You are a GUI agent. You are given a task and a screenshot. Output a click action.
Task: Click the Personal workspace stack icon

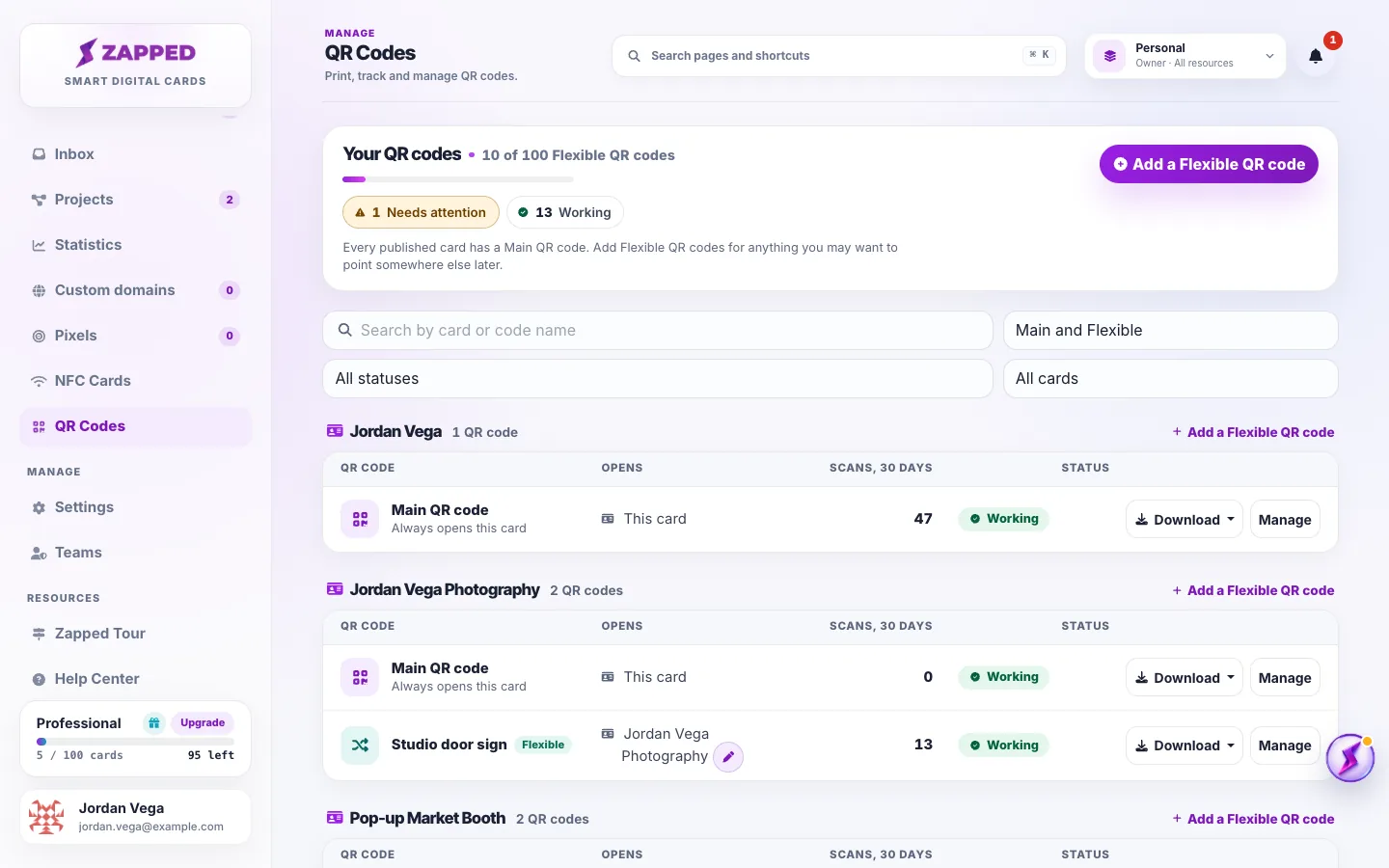point(1109,56)
